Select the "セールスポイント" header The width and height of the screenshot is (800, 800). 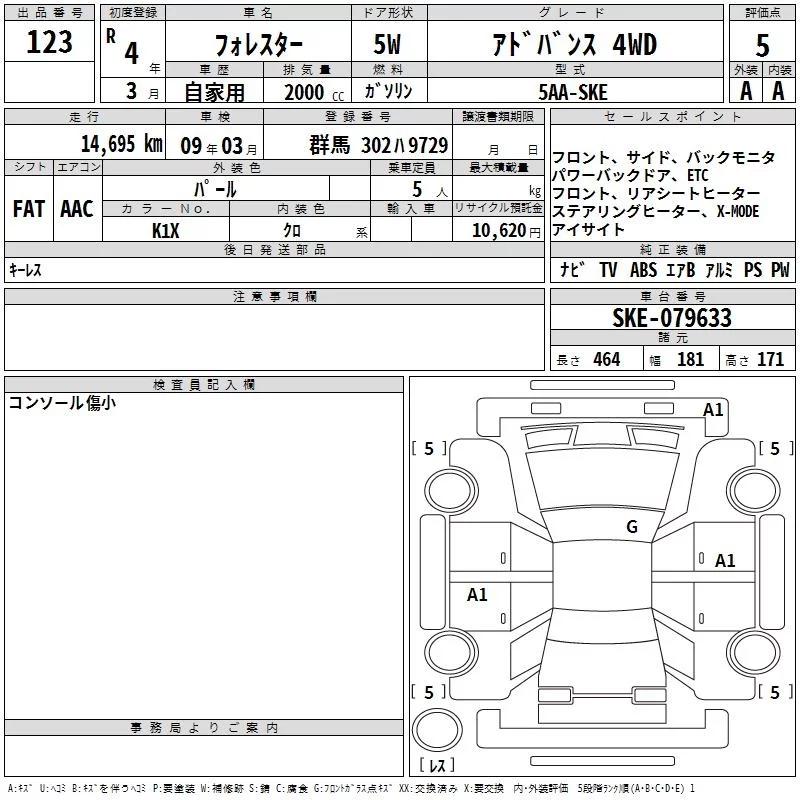[672, 117]
